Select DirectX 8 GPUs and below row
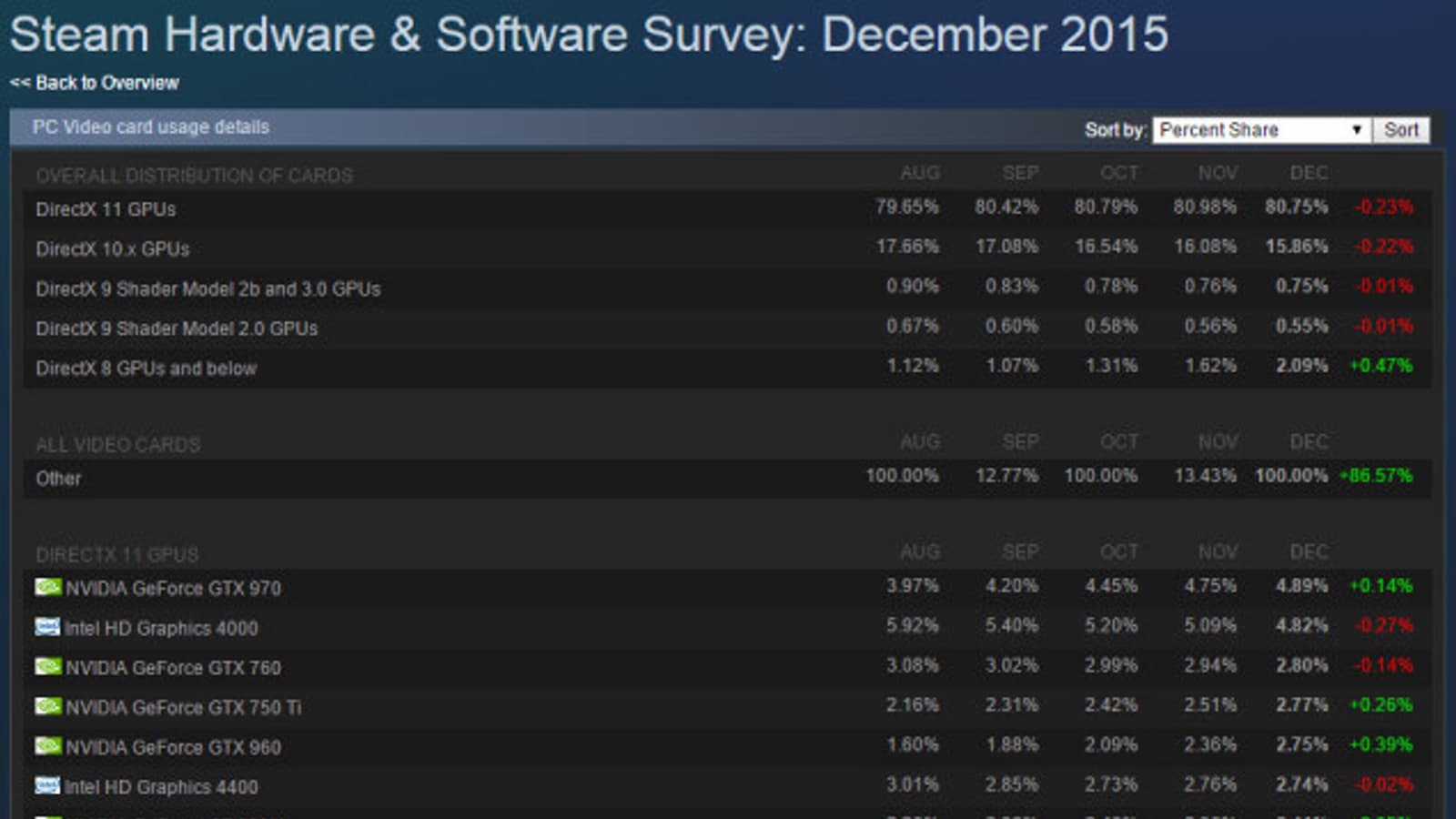1456x819 pixels. 727,369
